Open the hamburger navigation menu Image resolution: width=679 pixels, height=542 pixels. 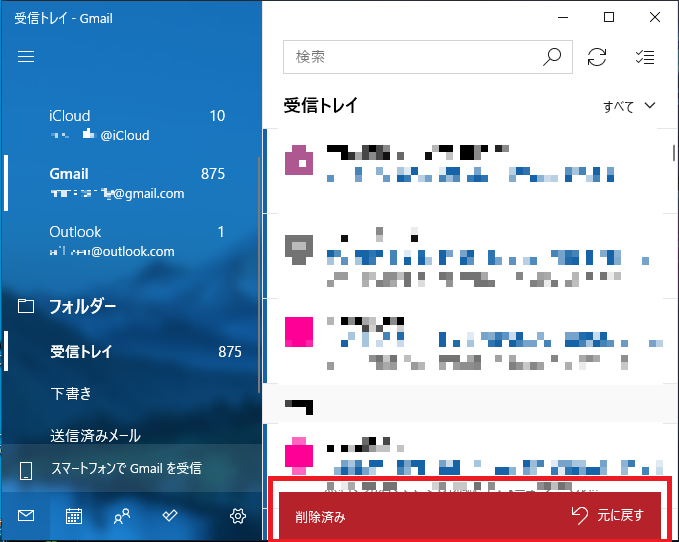coord(26,56)
